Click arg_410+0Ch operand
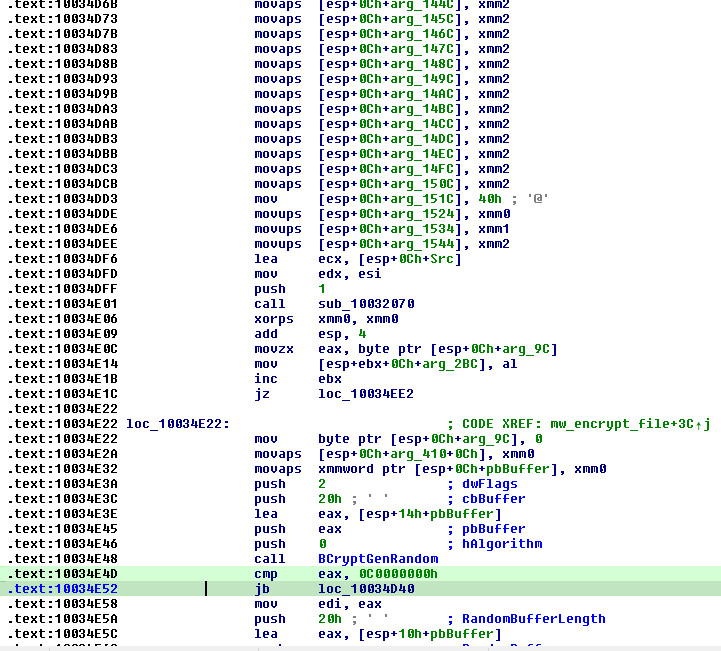 (x=434, y=454)
